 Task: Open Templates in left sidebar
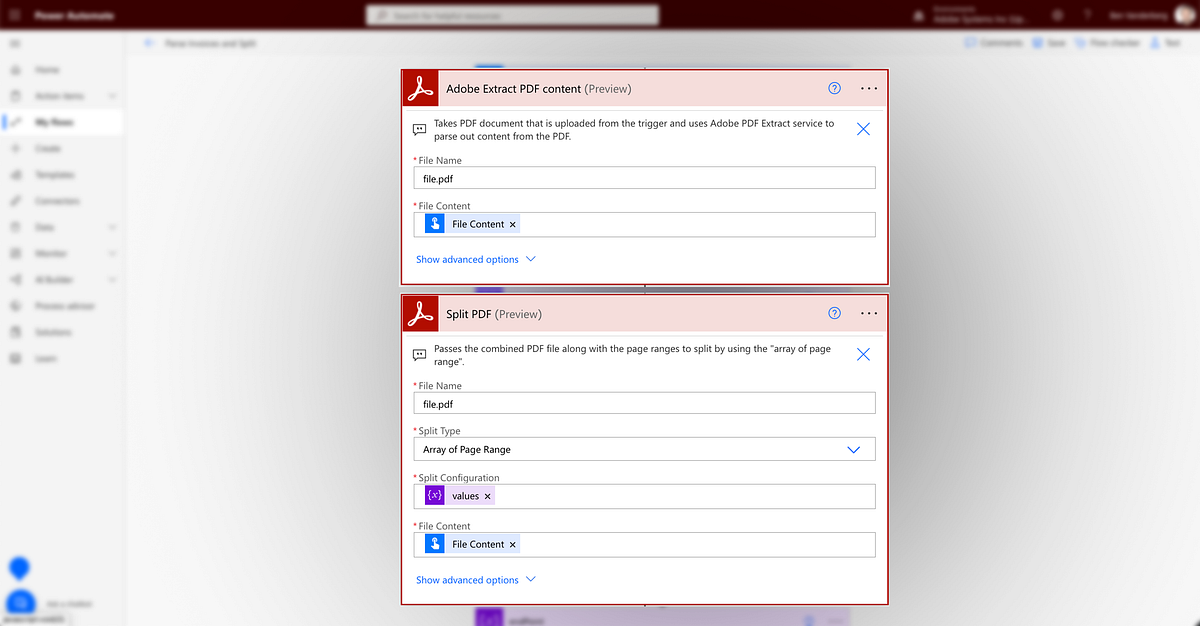click(55, 175)
